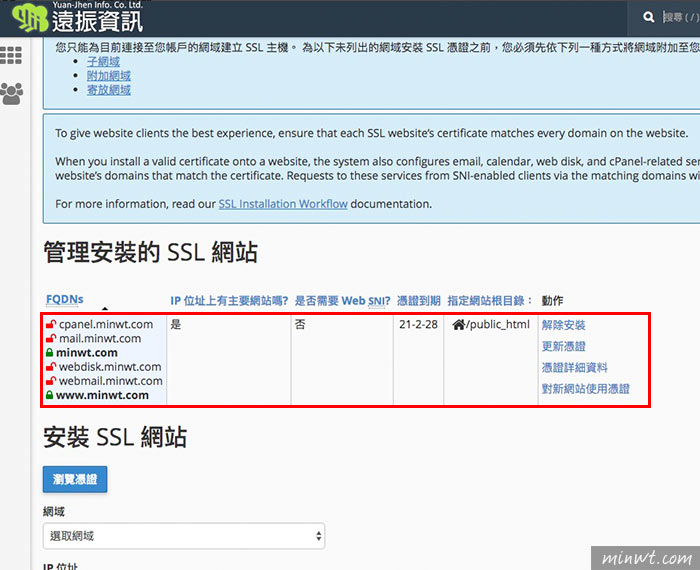Viewport: 700px width, 570px height.
Task: Click the home icon next to /public_html
Action: click(458, 325)
